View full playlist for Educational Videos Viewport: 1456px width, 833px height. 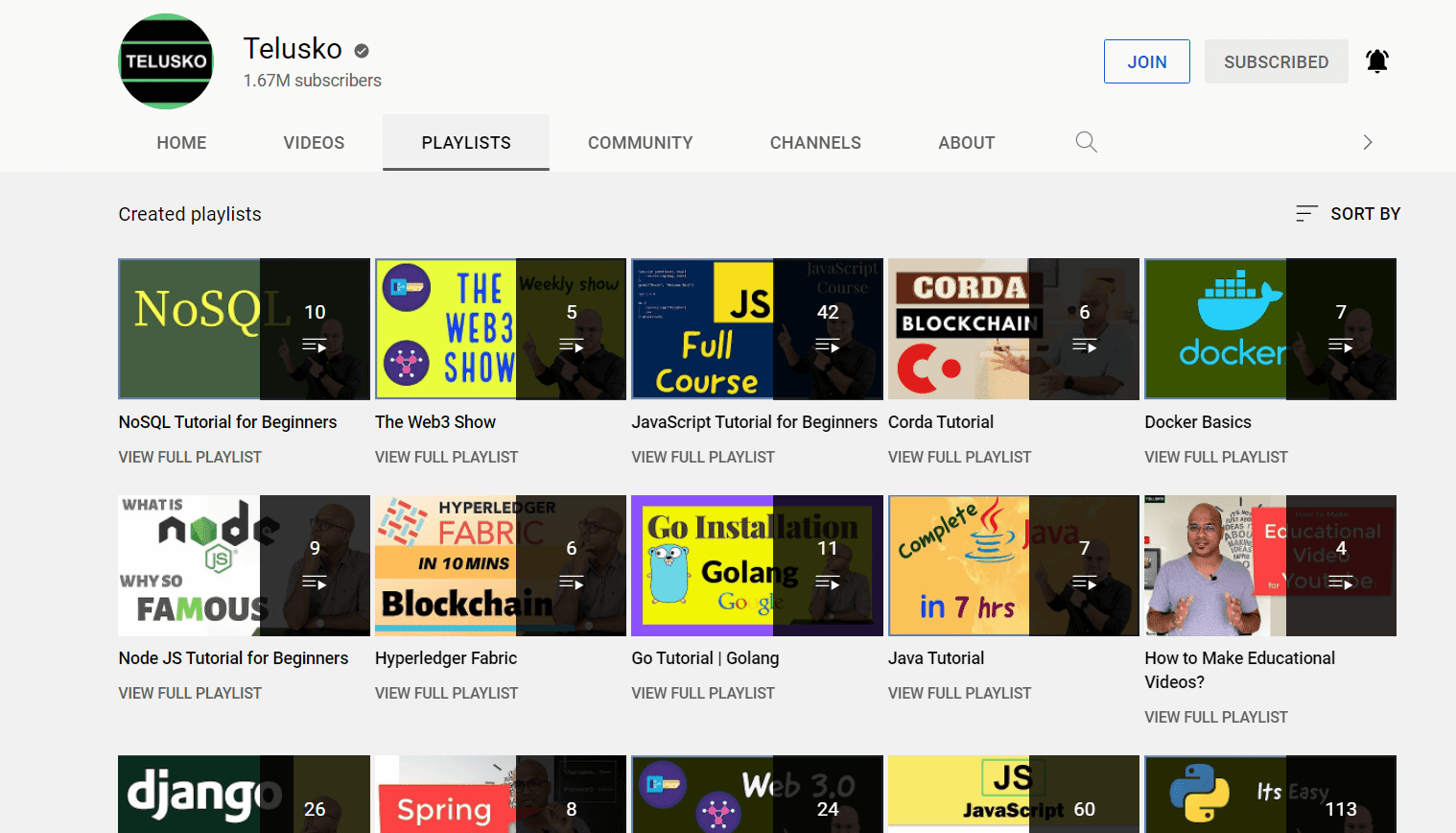click(x=1216, y=717)
